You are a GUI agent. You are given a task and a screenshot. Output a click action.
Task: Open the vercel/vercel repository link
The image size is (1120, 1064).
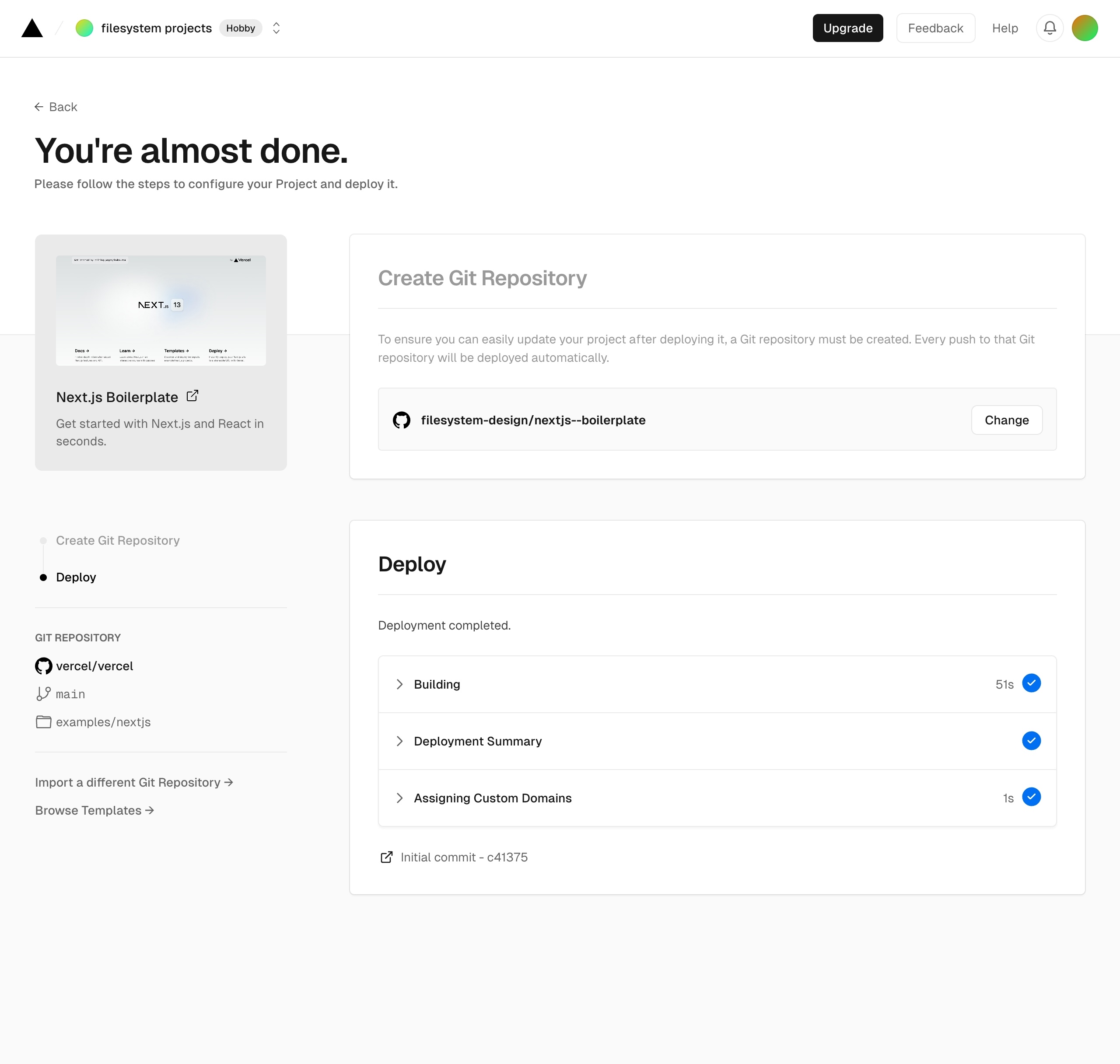pos(94,666)
